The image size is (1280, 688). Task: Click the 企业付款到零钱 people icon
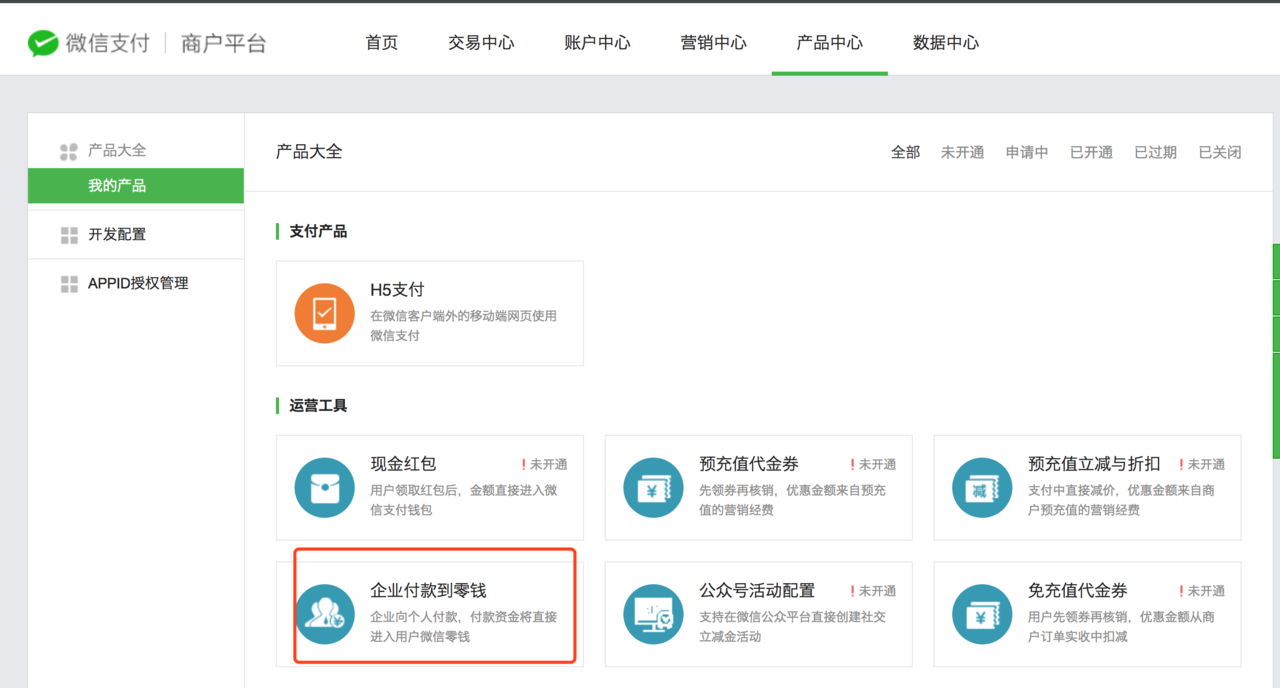[324, 614]
